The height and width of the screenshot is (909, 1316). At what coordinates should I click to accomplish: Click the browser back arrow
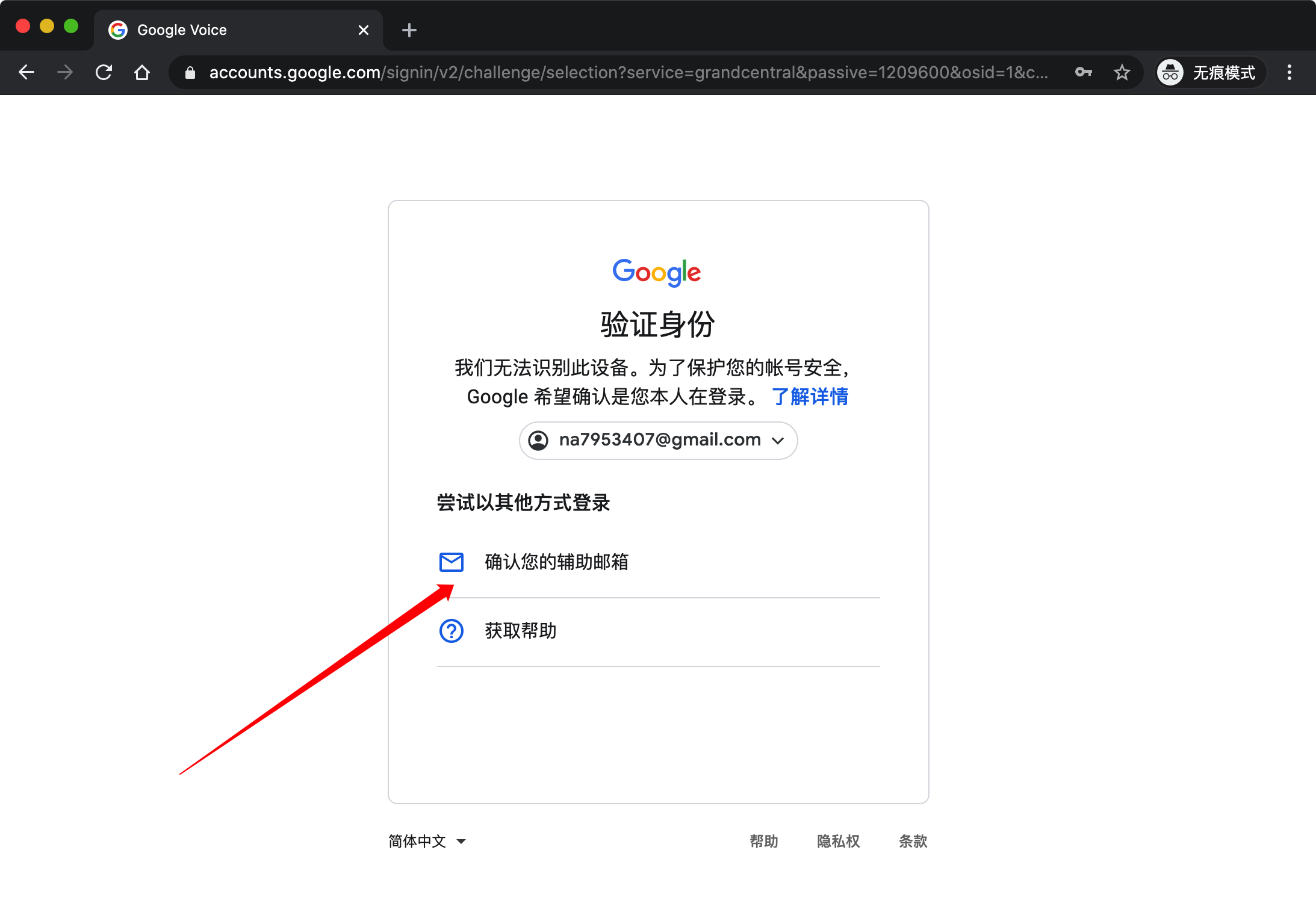coord(26,73)
